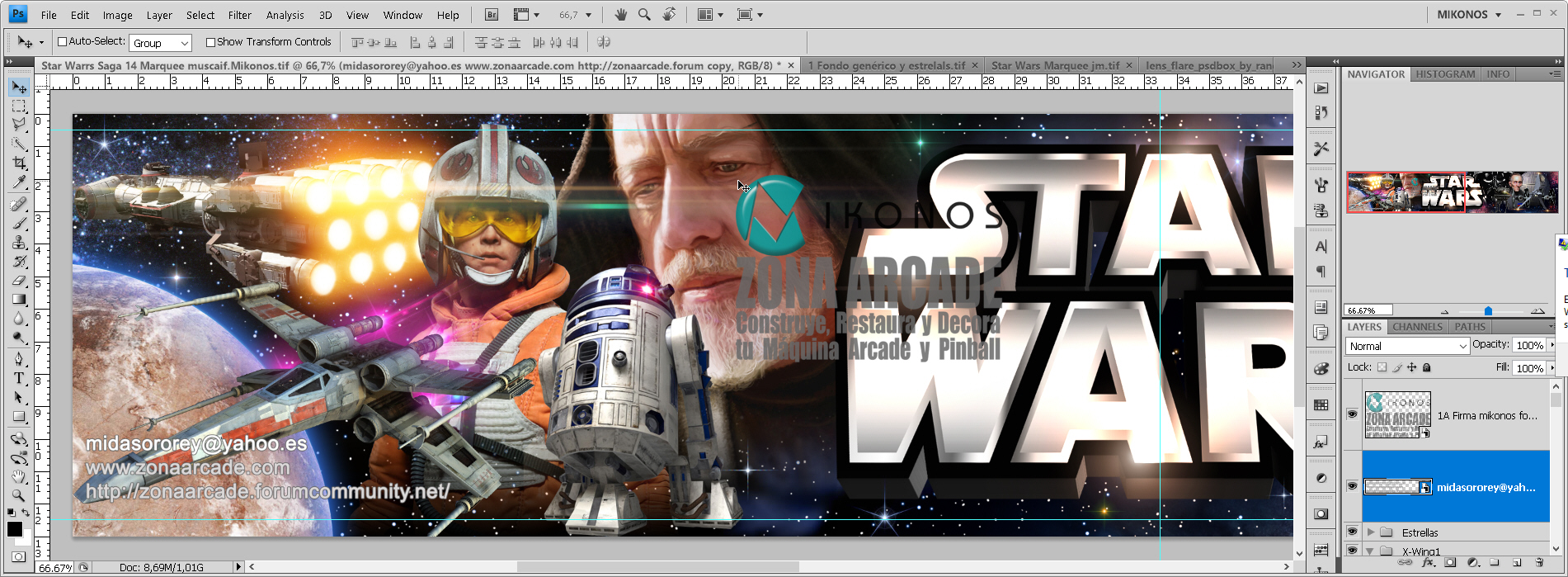
Task: Open the Filter menu
Action: tap(240, 15)
